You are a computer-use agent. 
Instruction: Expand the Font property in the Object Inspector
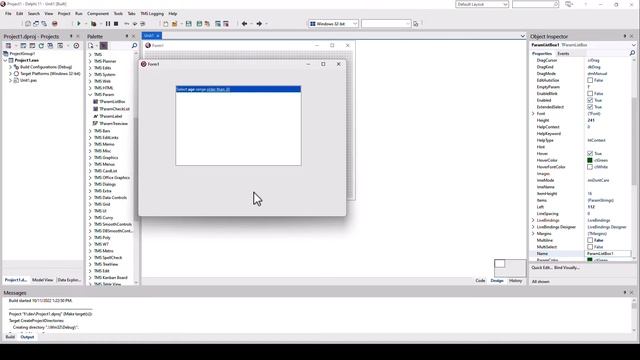click(x=533, y=113)
